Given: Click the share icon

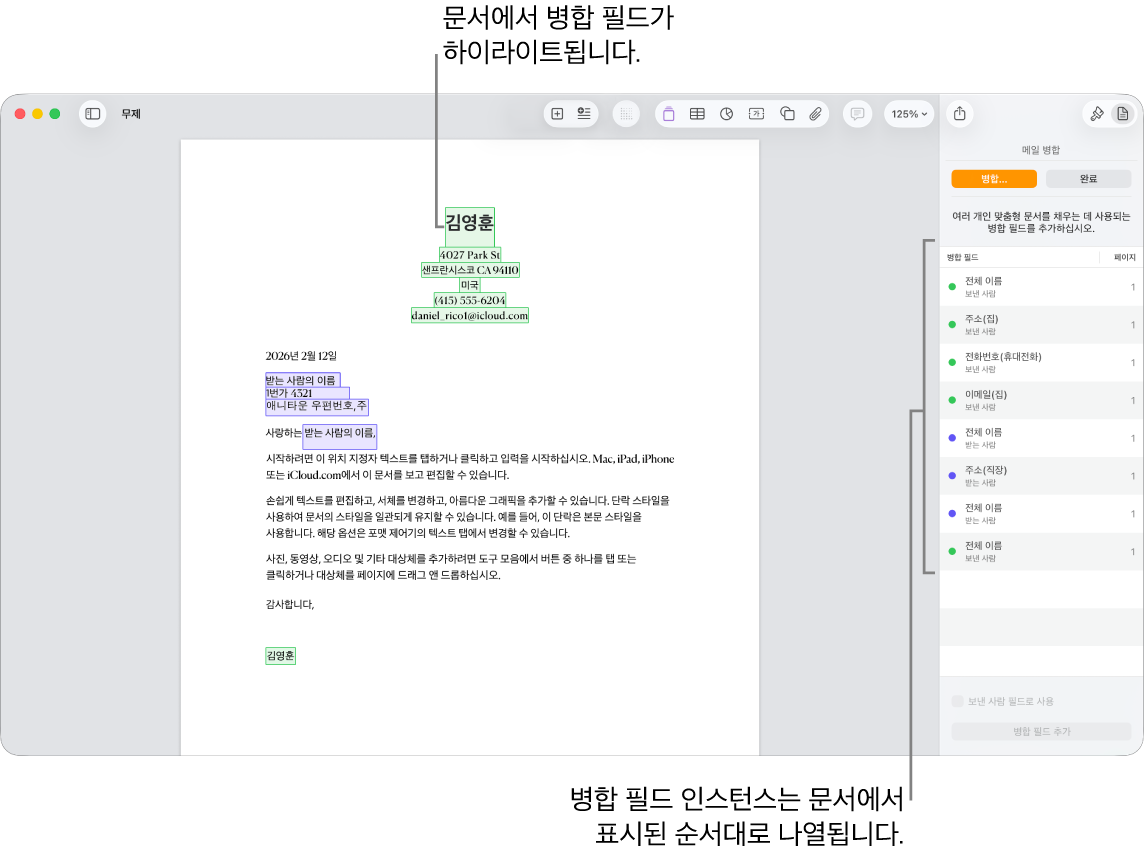Looking at the screenshot, I should coord(960,114).
